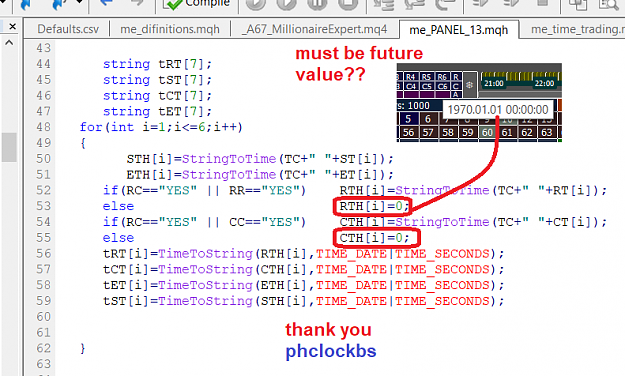Click the 'for(int i=1;i<=6;i++)' statement

[161, 127]
